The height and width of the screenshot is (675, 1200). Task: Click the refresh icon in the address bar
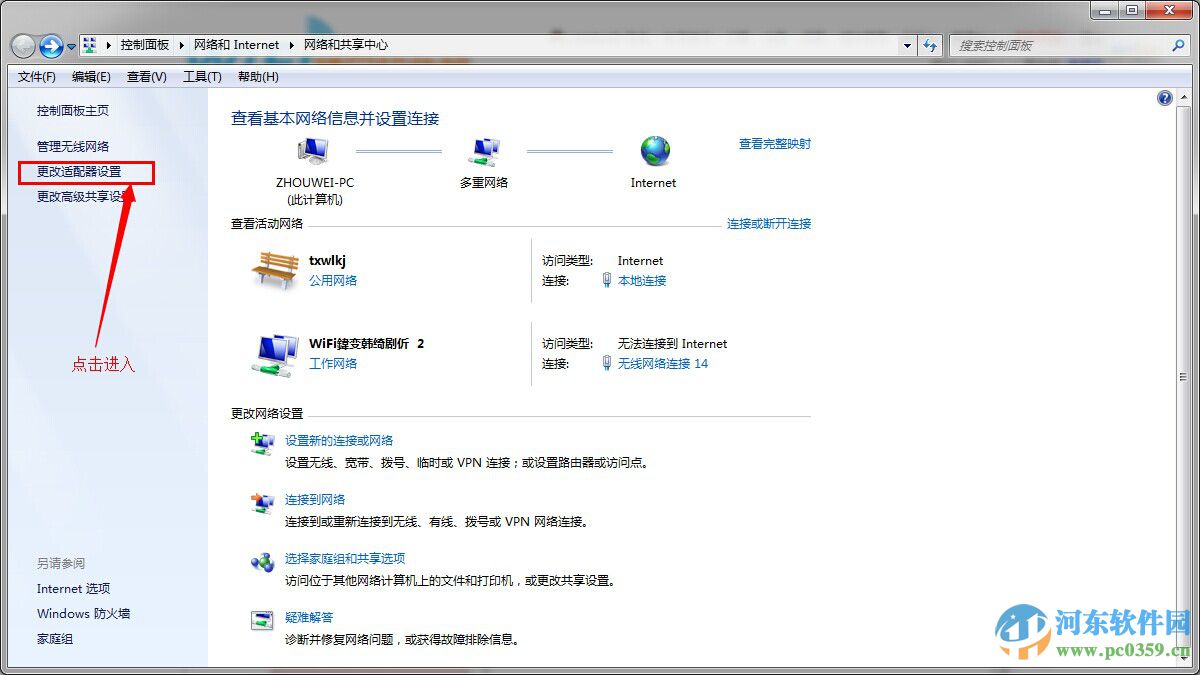[x=930, y=45]
